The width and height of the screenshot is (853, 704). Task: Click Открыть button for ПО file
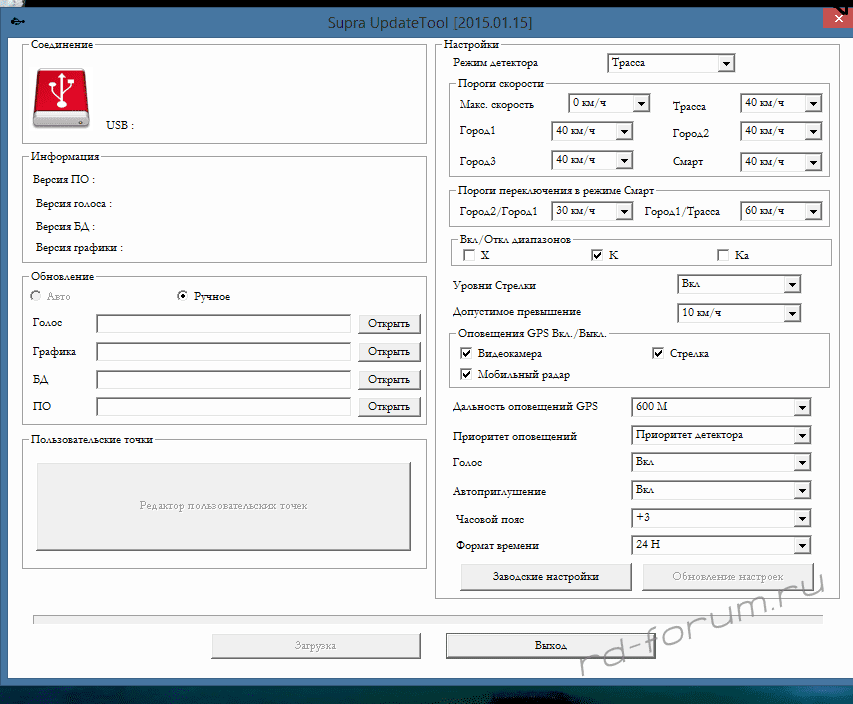coord(389,406)
